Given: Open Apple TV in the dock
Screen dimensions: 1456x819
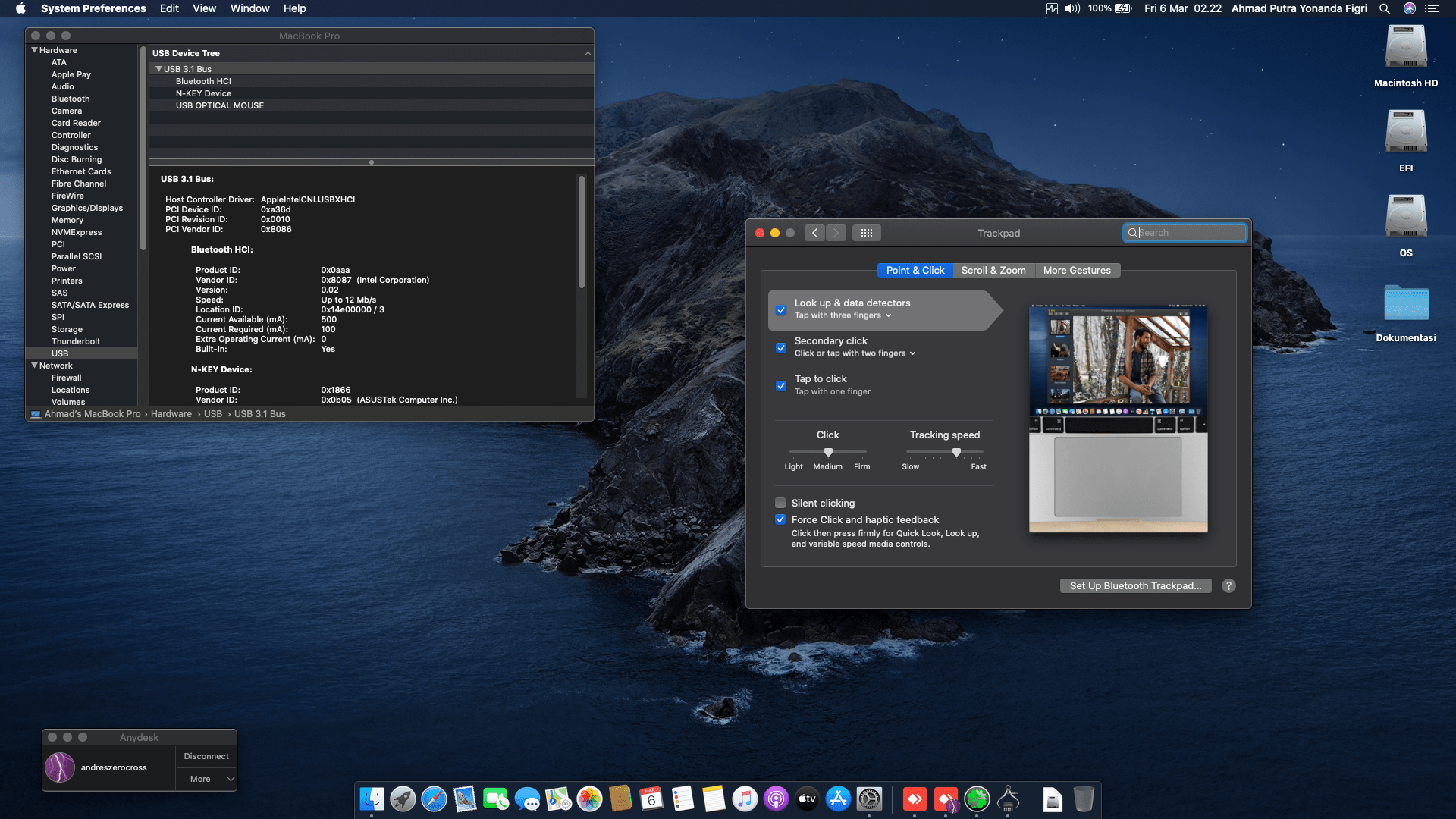Looking at the screenshot, I should coord(807,799).
